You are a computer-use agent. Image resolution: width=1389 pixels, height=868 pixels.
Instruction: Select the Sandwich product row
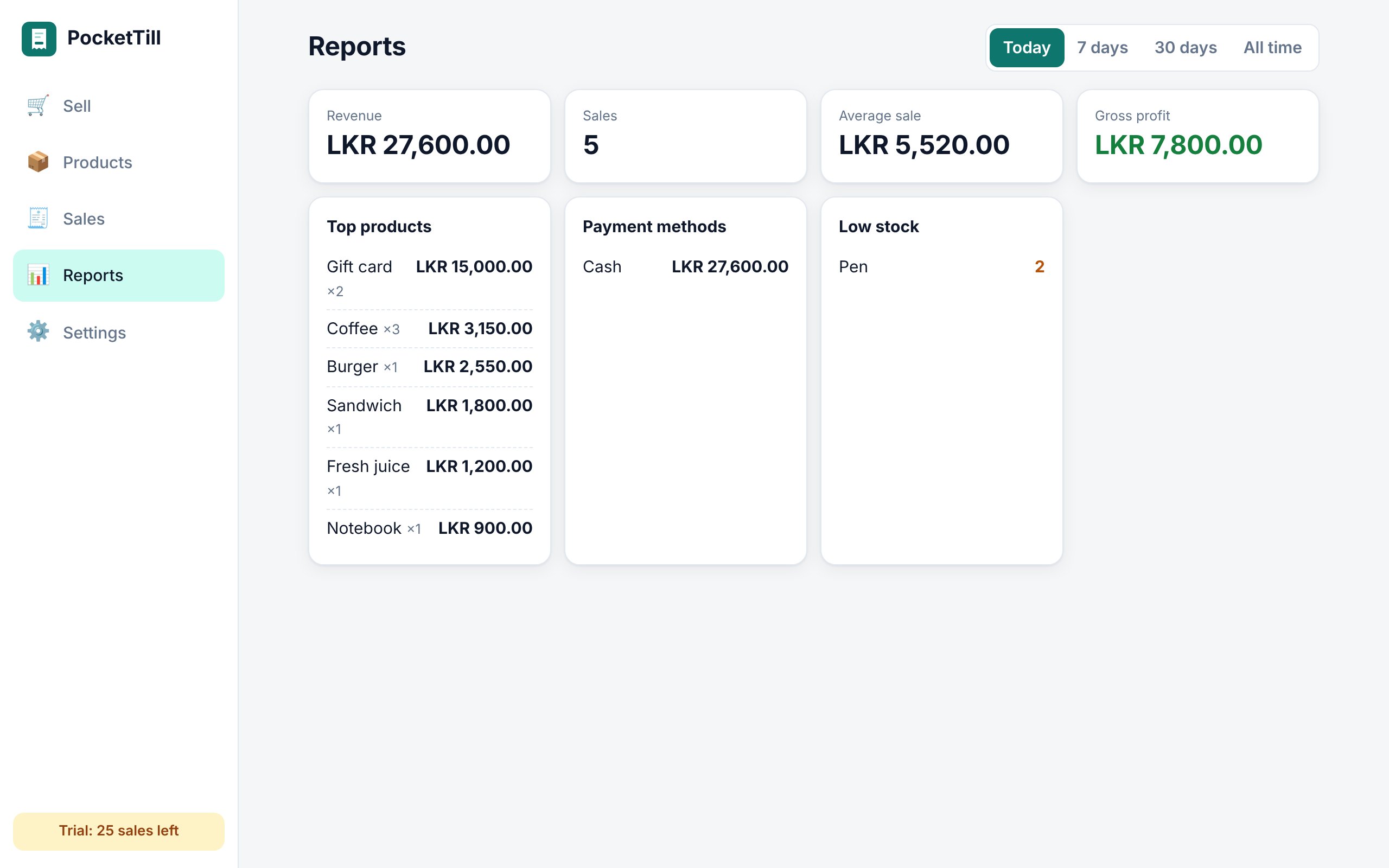coord(429,417)
